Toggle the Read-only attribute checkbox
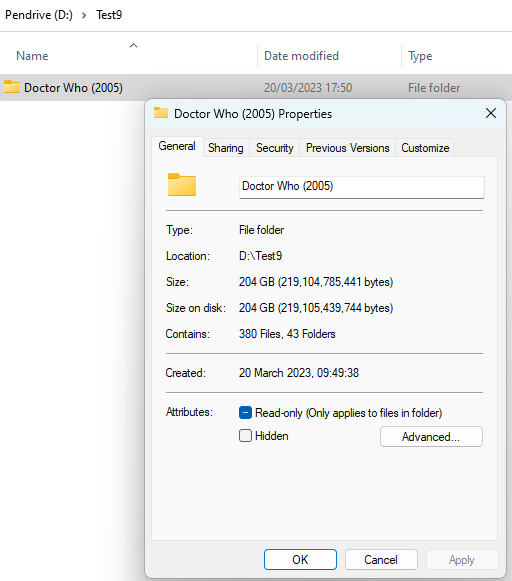 (x=245, y=412)
